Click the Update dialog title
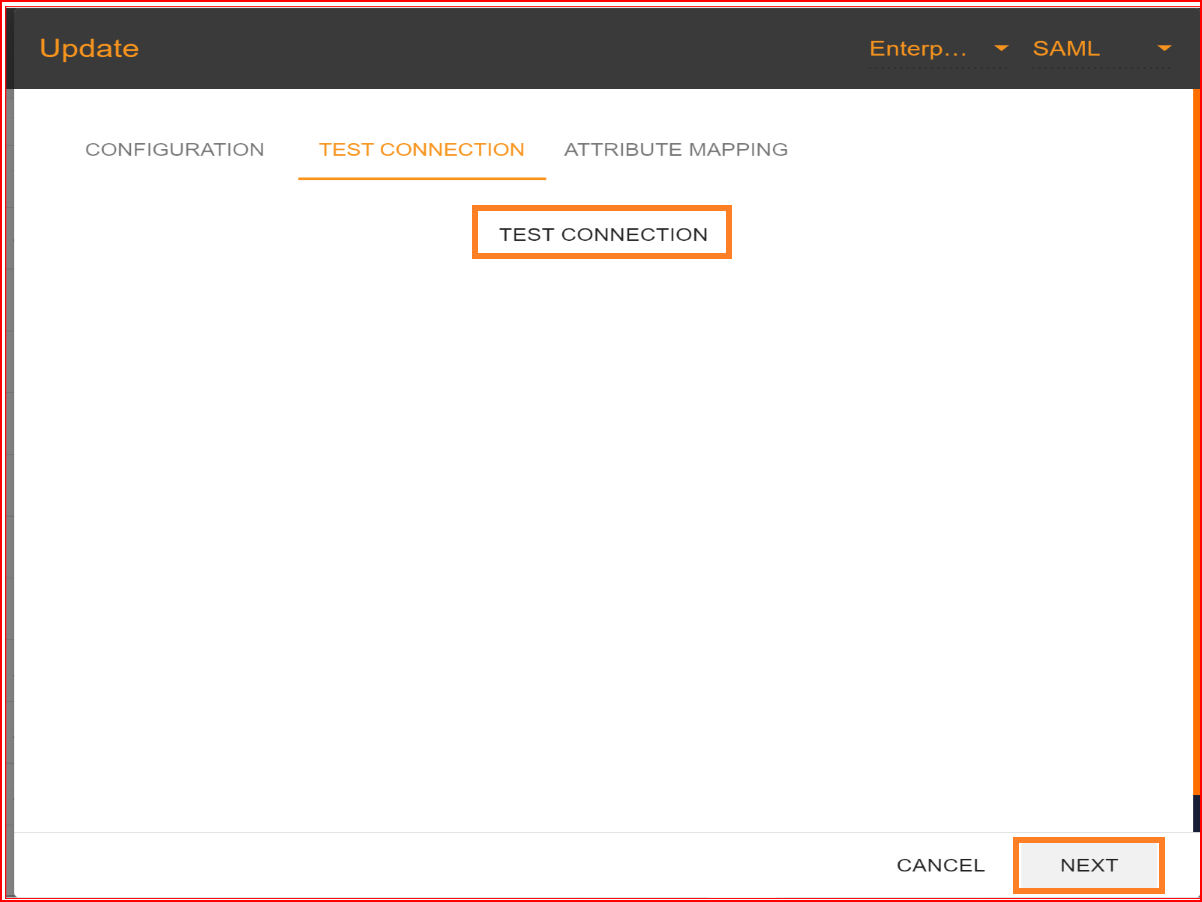The image size is (1202, 902). 89,48
